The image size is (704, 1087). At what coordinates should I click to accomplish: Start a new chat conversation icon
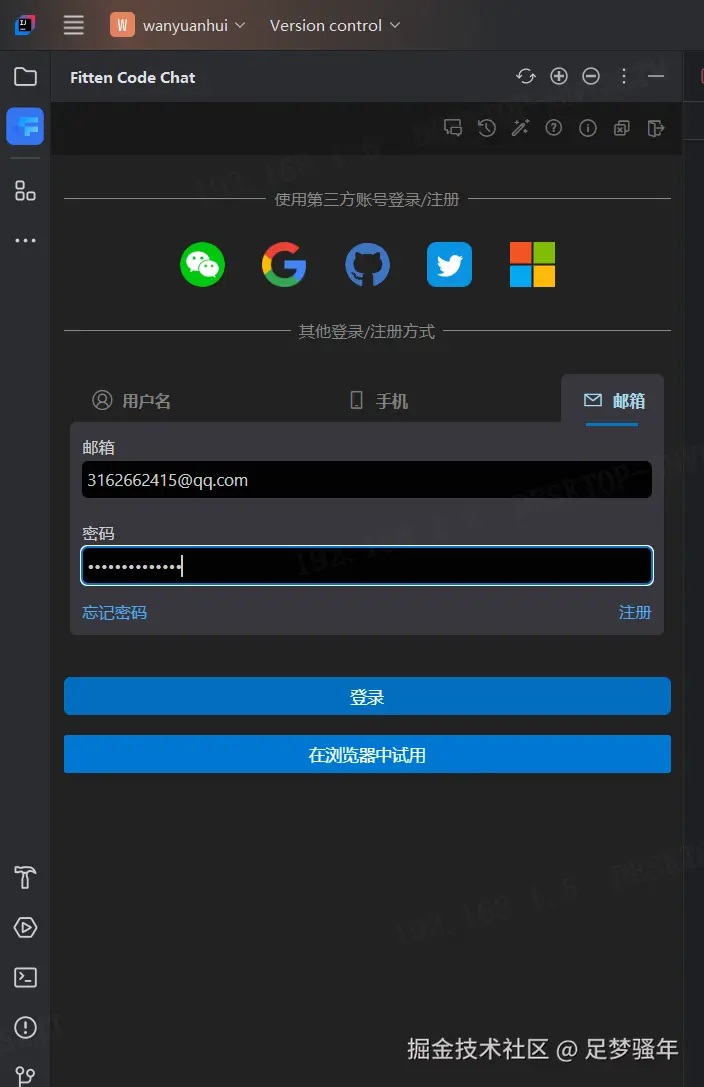pos(453,128)
